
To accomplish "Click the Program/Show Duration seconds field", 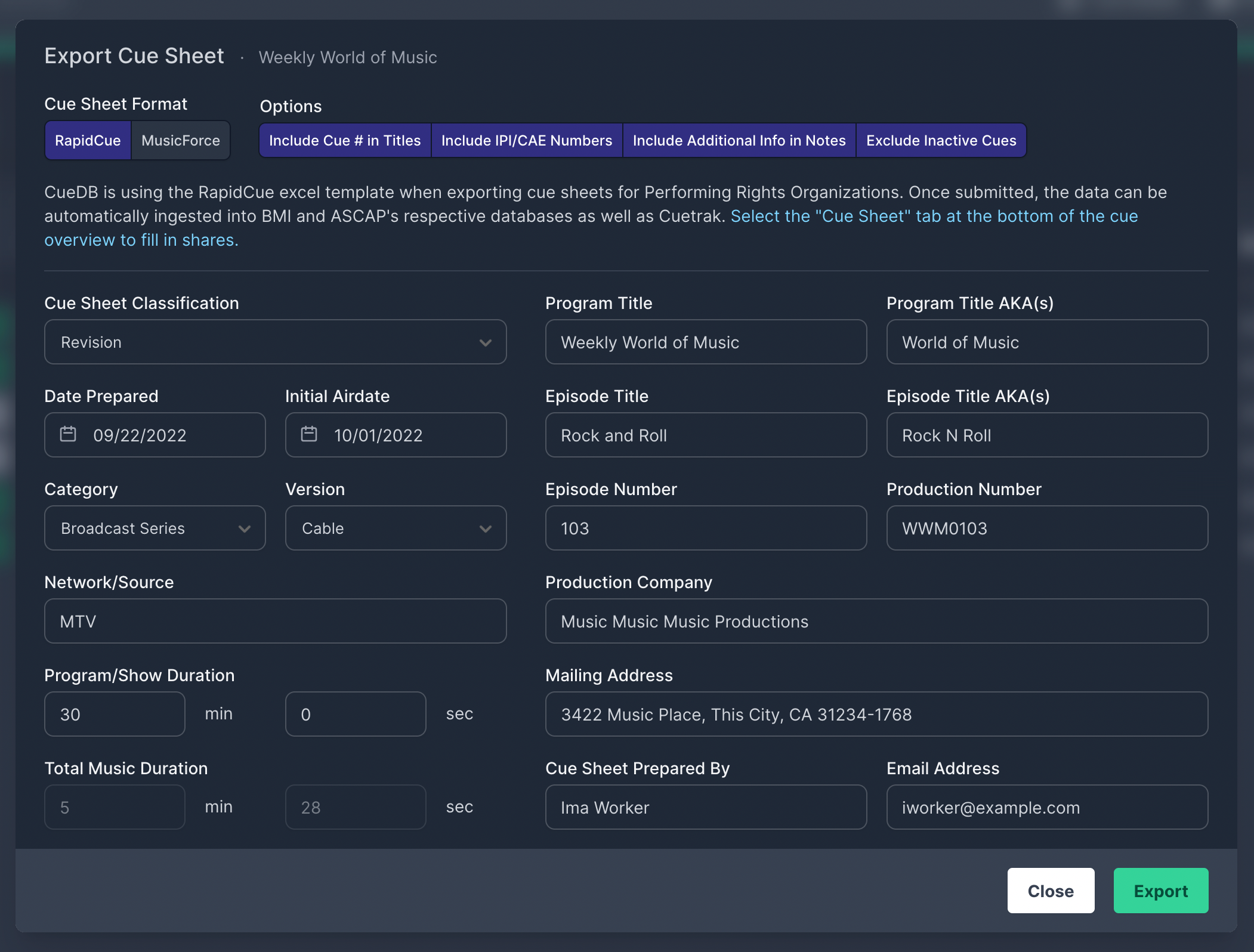I will 356,715.
